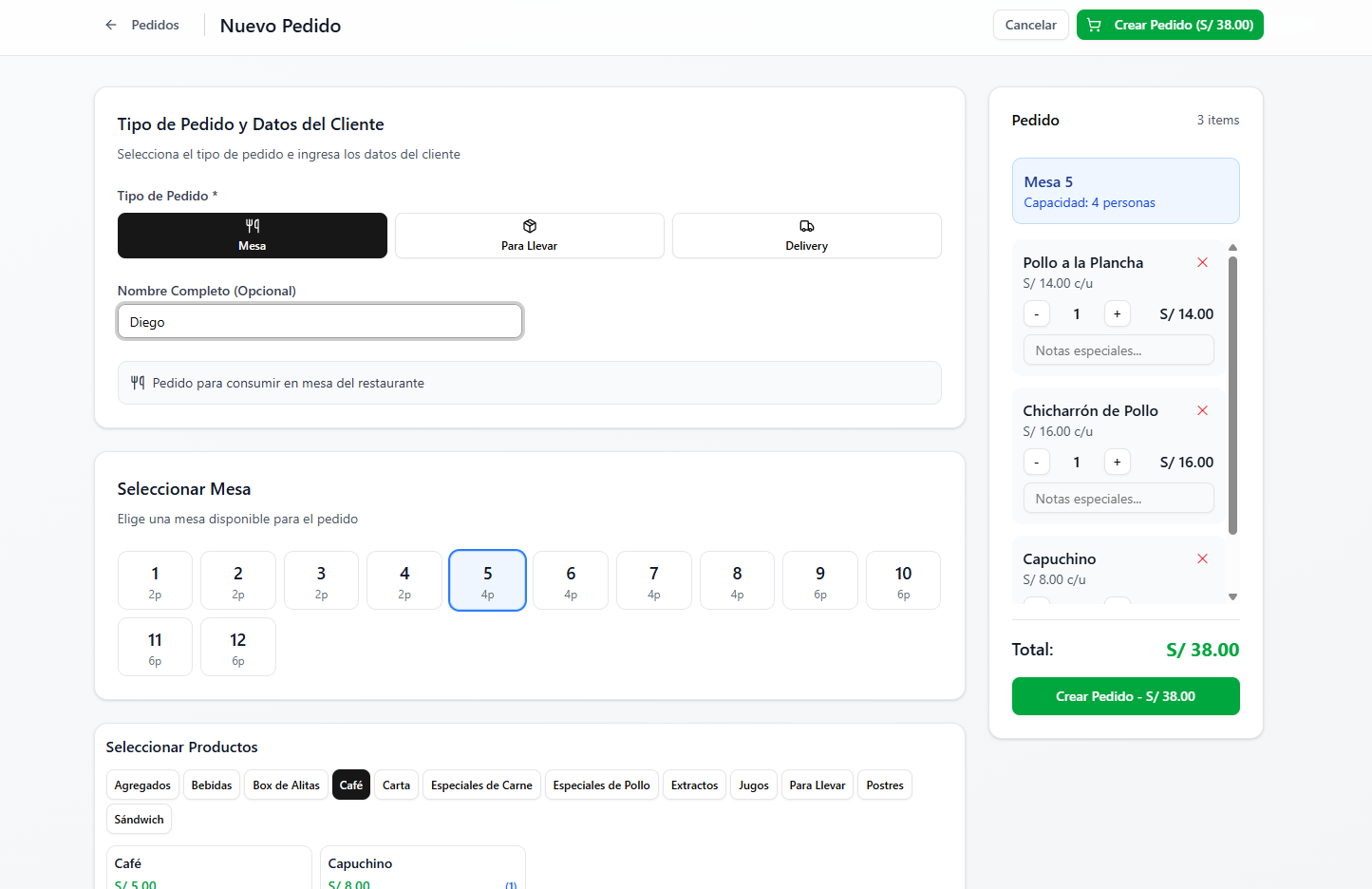
Task: Delete Chicharrón de Pollo using the red X
Action: (x=1202, y=410)
